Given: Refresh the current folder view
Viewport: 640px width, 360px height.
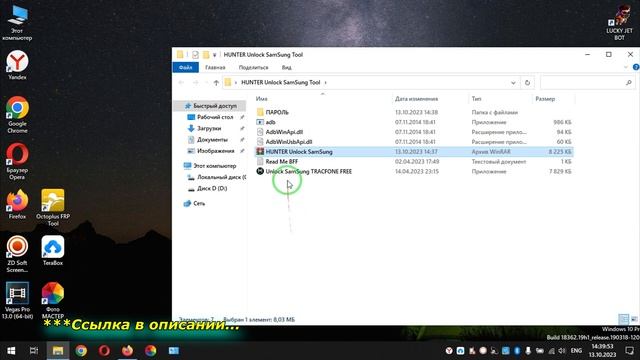Looking at the screenshot, I should pos(527,82).
